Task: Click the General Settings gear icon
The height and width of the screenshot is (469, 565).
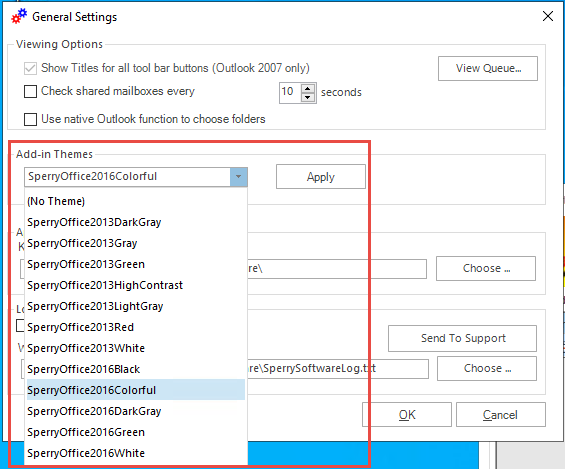Action: pyautogui.click(x=19, y=16)
